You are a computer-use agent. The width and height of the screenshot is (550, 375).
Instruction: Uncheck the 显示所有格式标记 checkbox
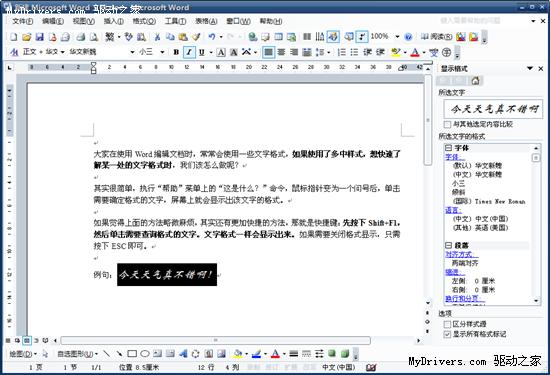(447, 334)
